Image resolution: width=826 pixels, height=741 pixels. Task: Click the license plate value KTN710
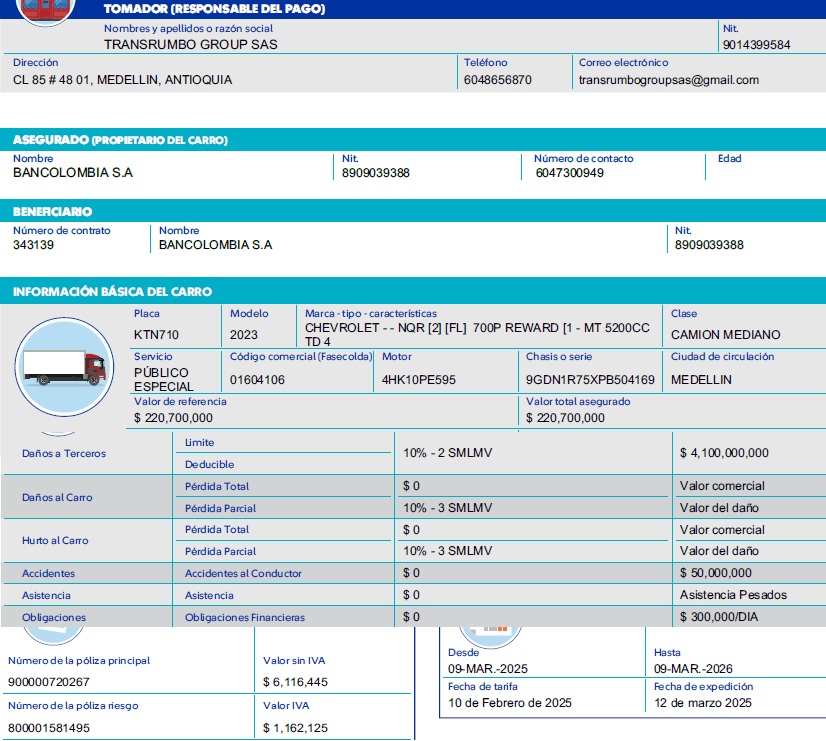click(156, 335)
